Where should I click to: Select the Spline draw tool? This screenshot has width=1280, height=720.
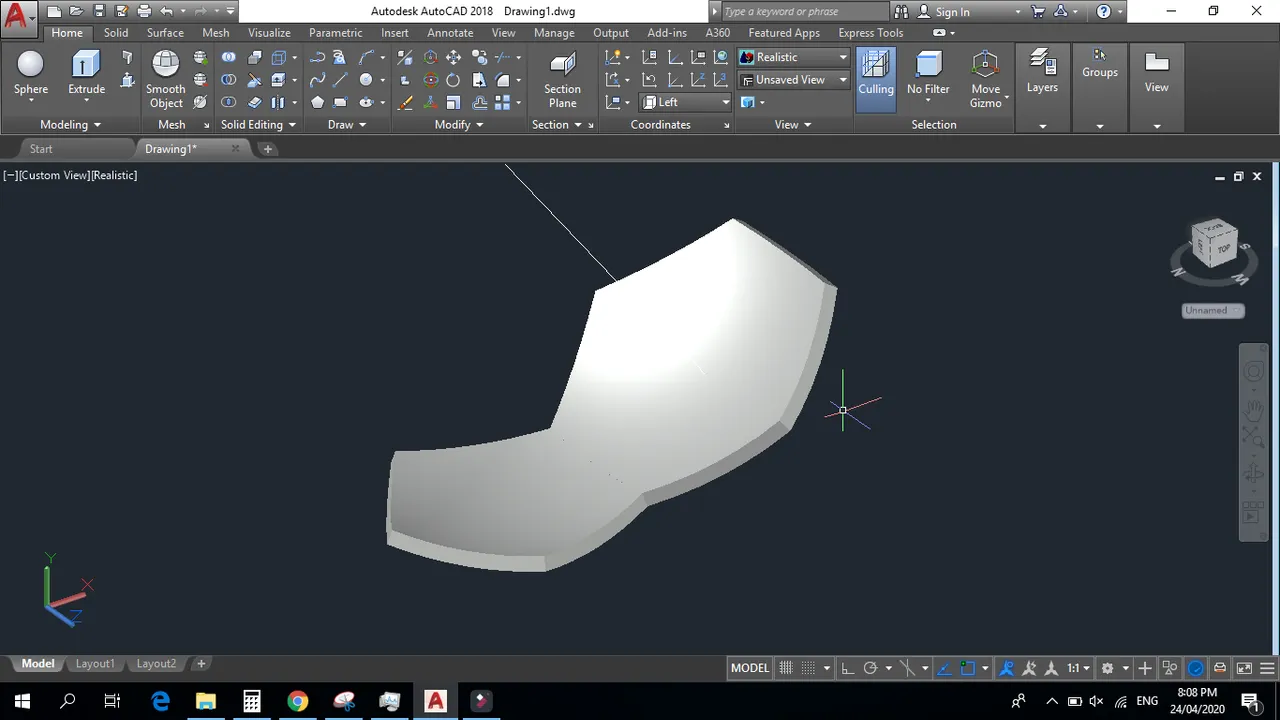[x=317, y=80]
